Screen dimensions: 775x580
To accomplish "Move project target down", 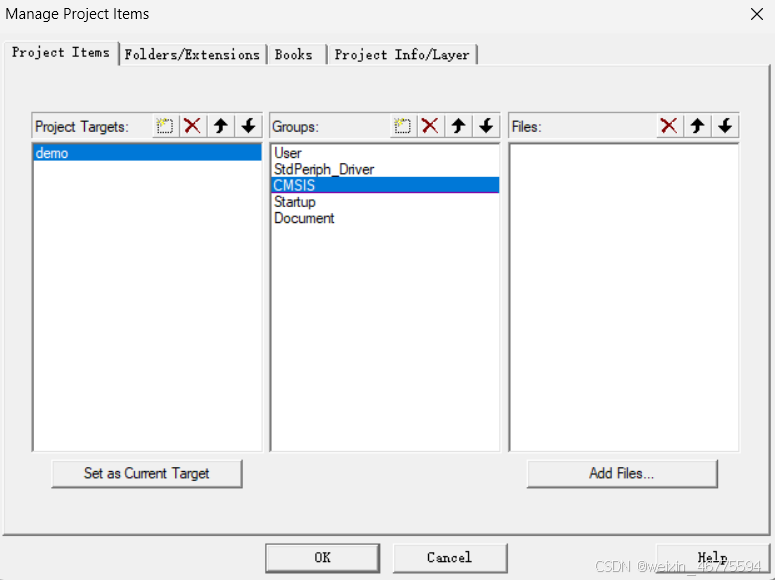I will (x=248, y=126).
